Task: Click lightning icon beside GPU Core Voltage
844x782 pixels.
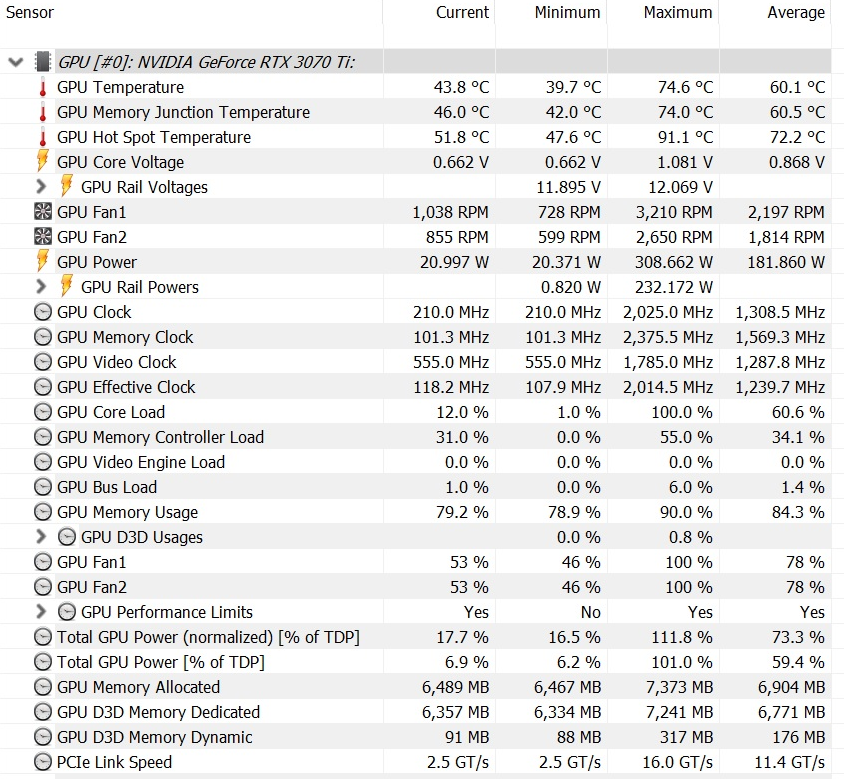Action: 42,161
